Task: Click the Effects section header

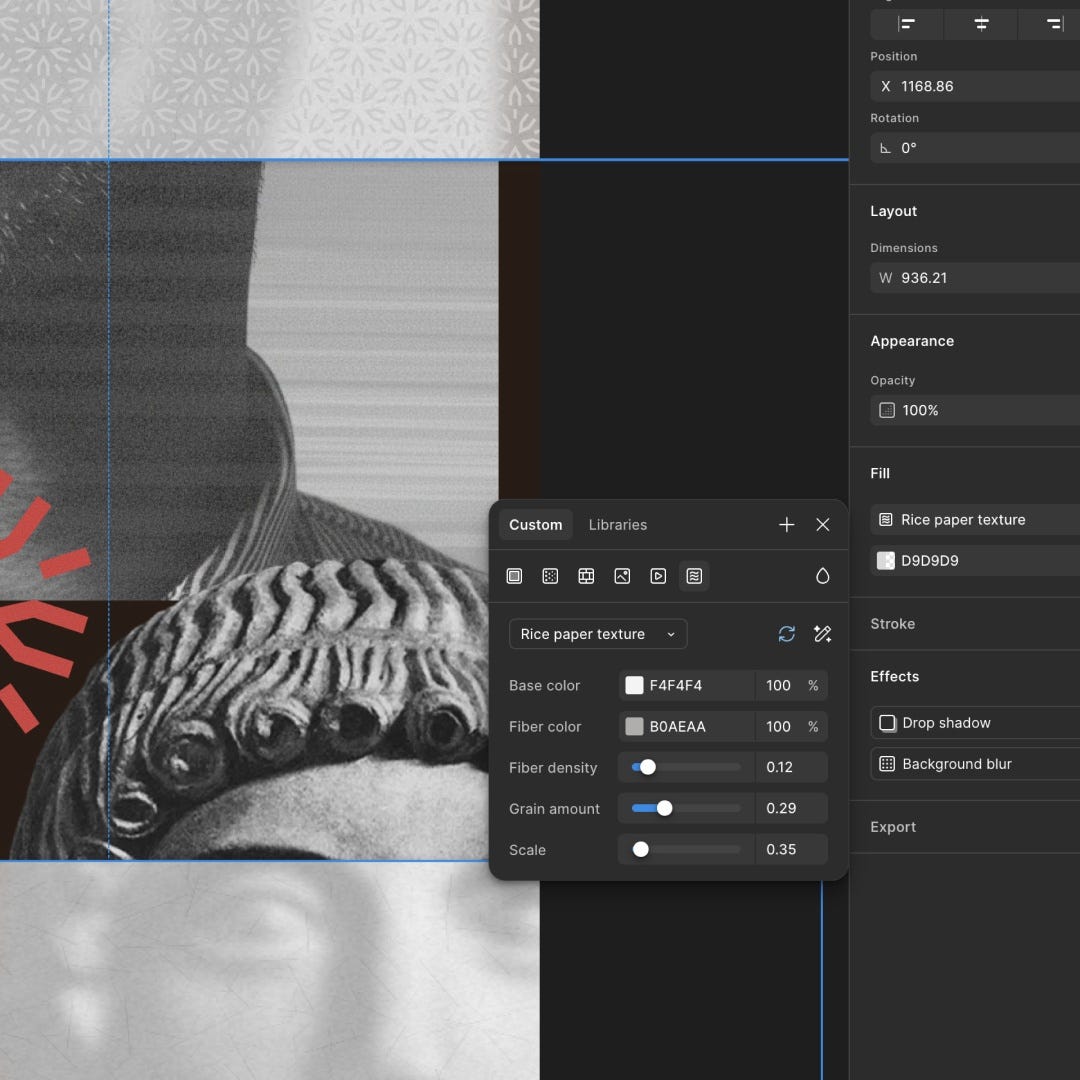Action: click(x=894, y=676)
